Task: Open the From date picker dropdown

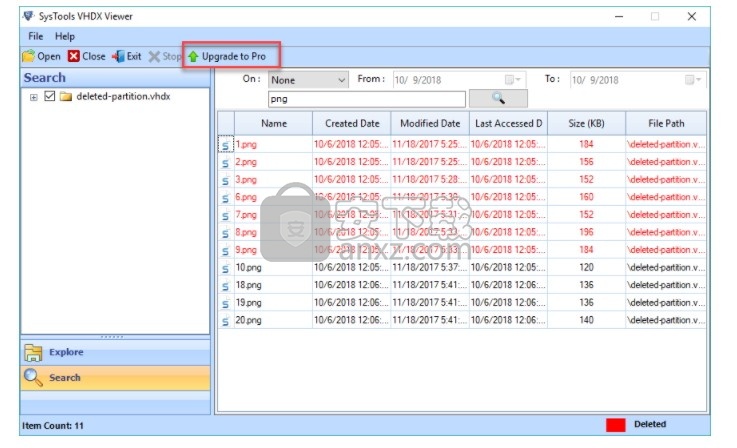Action: 513,80
